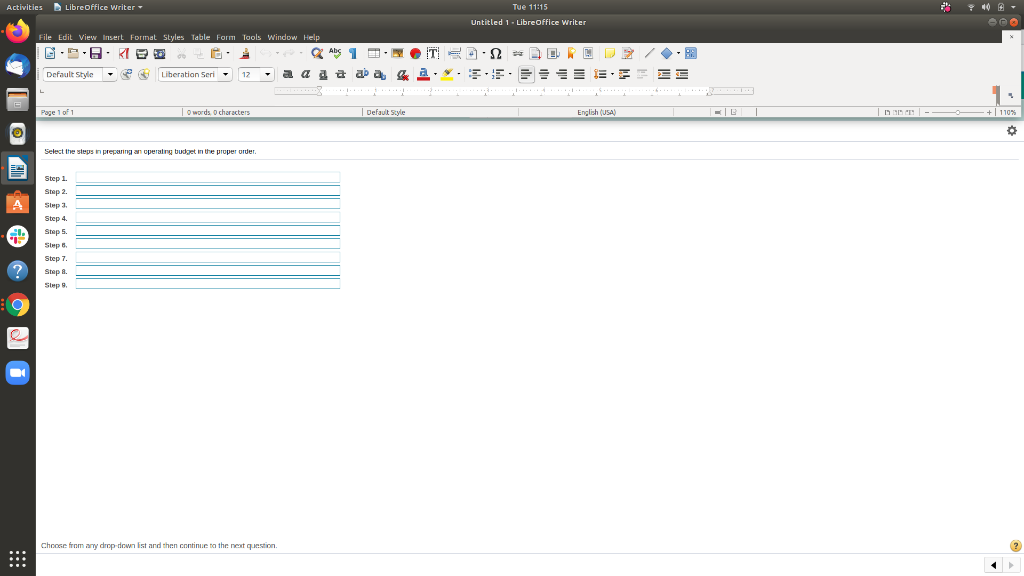Image resolution: width=1024 pixels, height=576 pixels.
Task: Insert a page break icon
Action: point(455,54)
